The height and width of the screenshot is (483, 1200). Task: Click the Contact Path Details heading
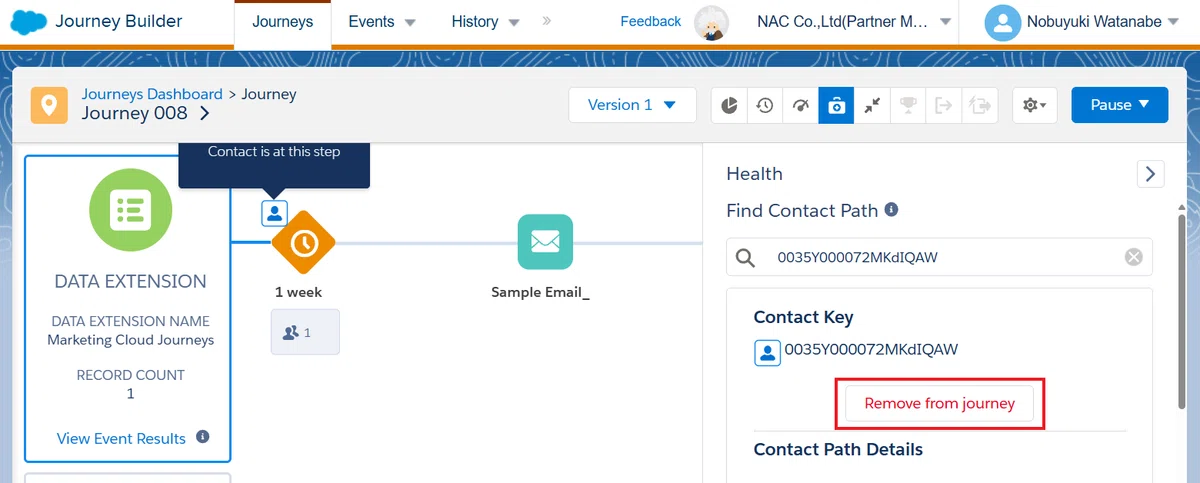click(x=838, y=449)
